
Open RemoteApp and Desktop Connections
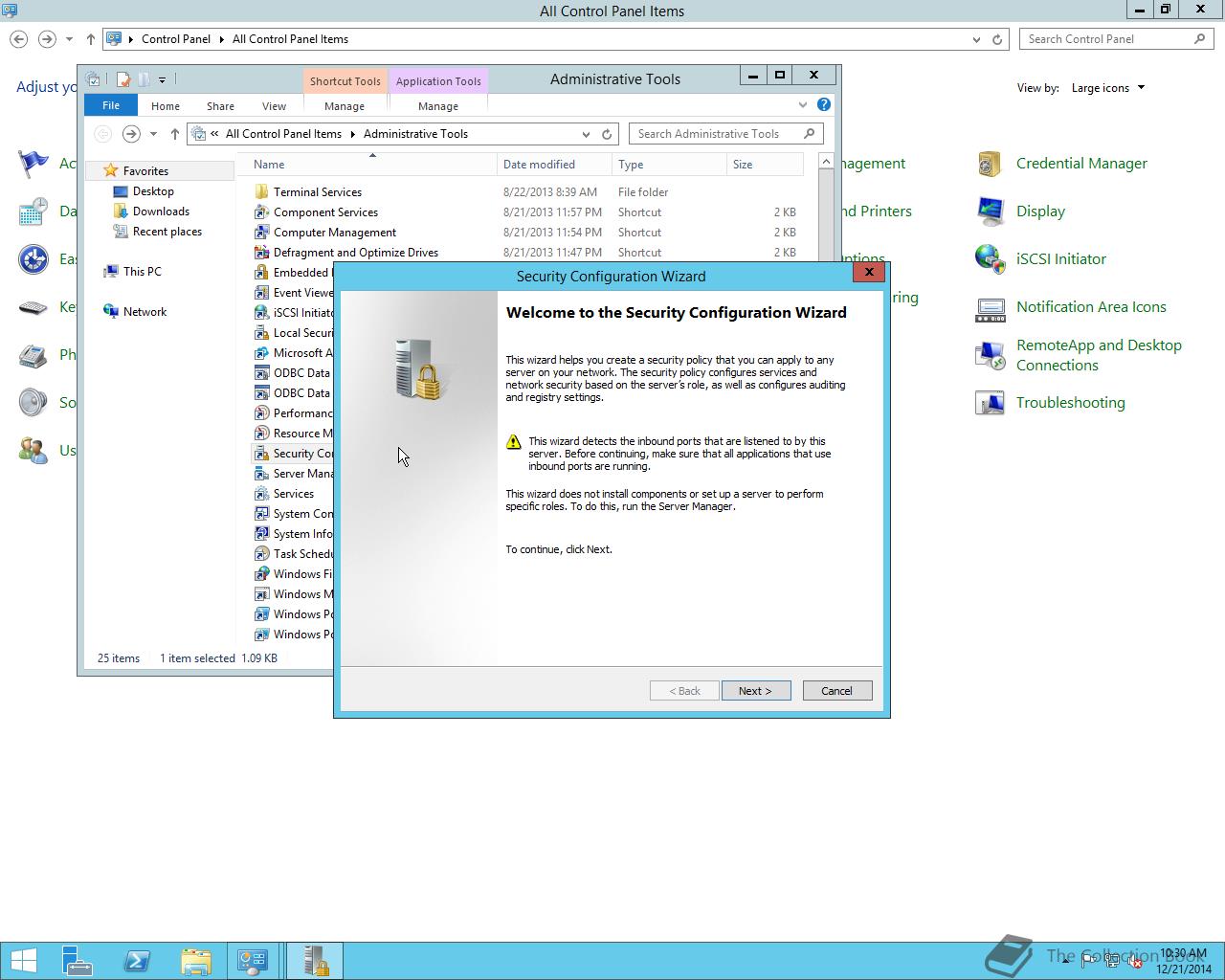tap(1099, 355)
